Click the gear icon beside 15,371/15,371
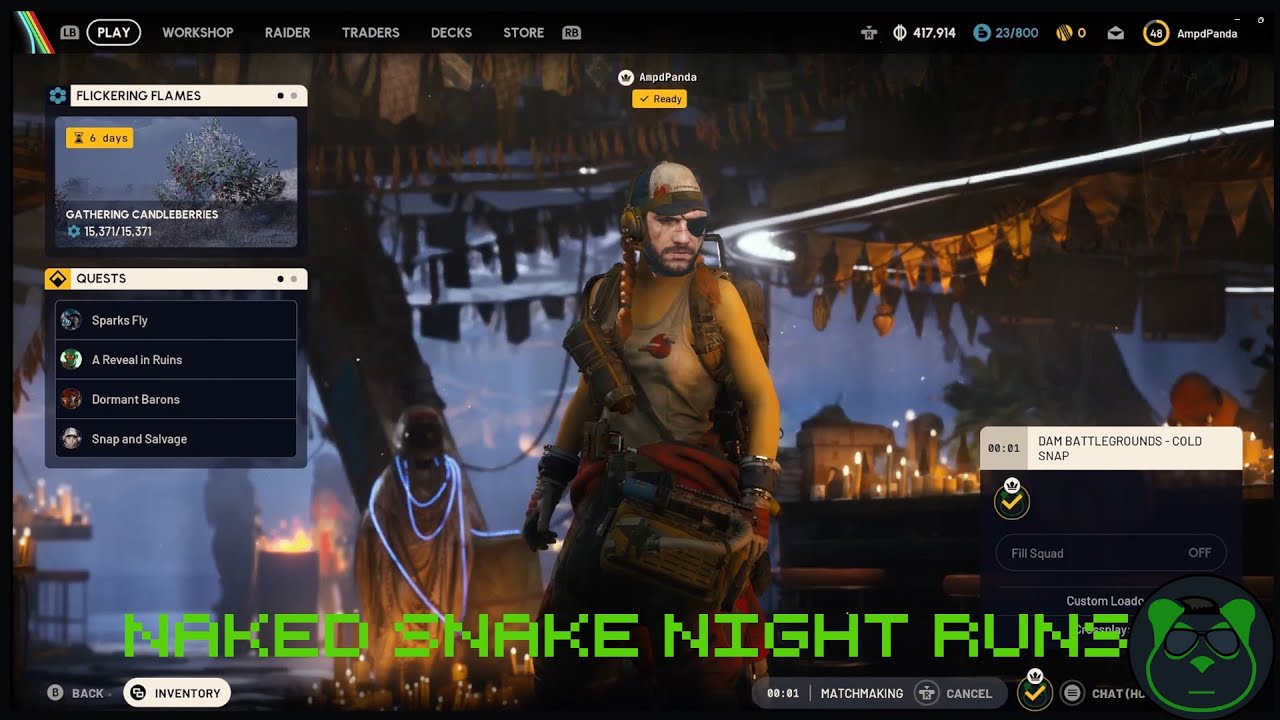This screenshot has width=1280, height=720. [73, 232]
